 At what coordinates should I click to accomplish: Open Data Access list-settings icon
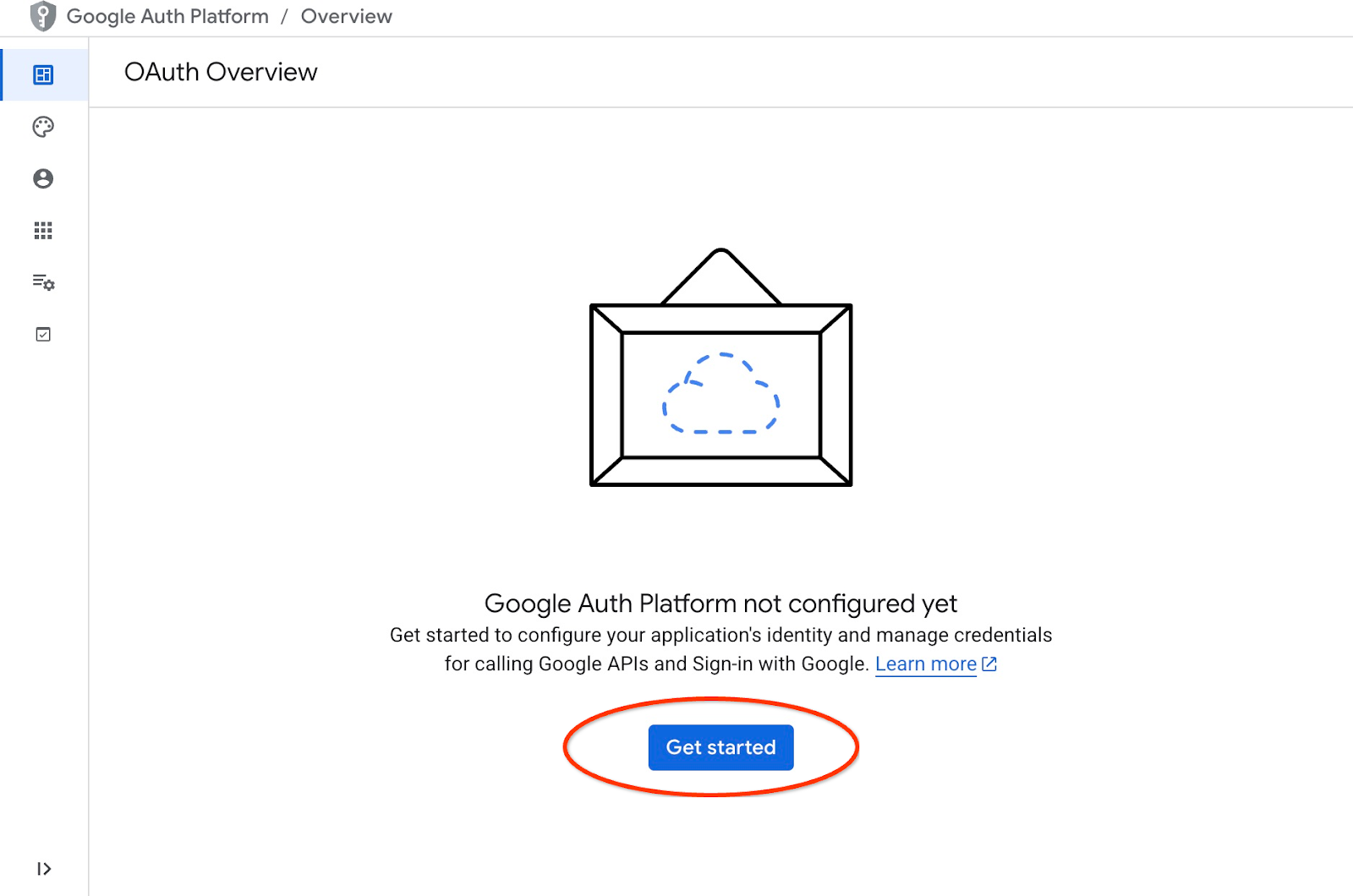click(x=43, y=282)
